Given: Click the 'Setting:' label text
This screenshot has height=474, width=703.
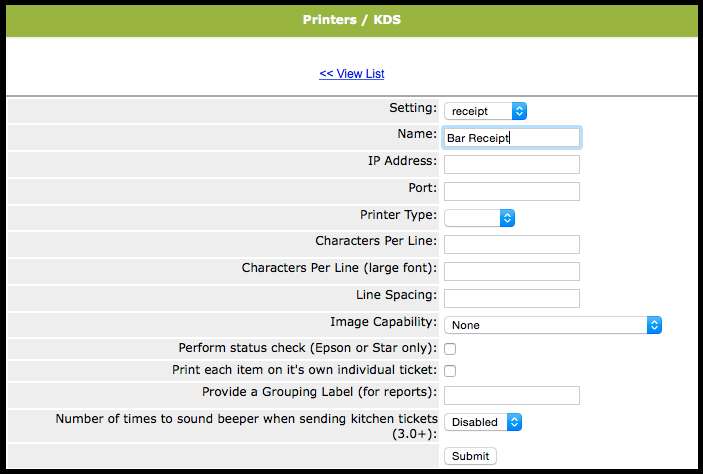Looking at the screenshot, I should pyautogui.click(x=413, y=107).
